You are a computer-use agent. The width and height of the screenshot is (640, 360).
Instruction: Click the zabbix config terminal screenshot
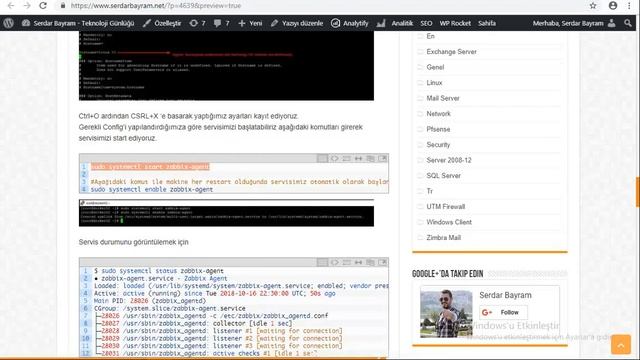(x=226, y=66)
